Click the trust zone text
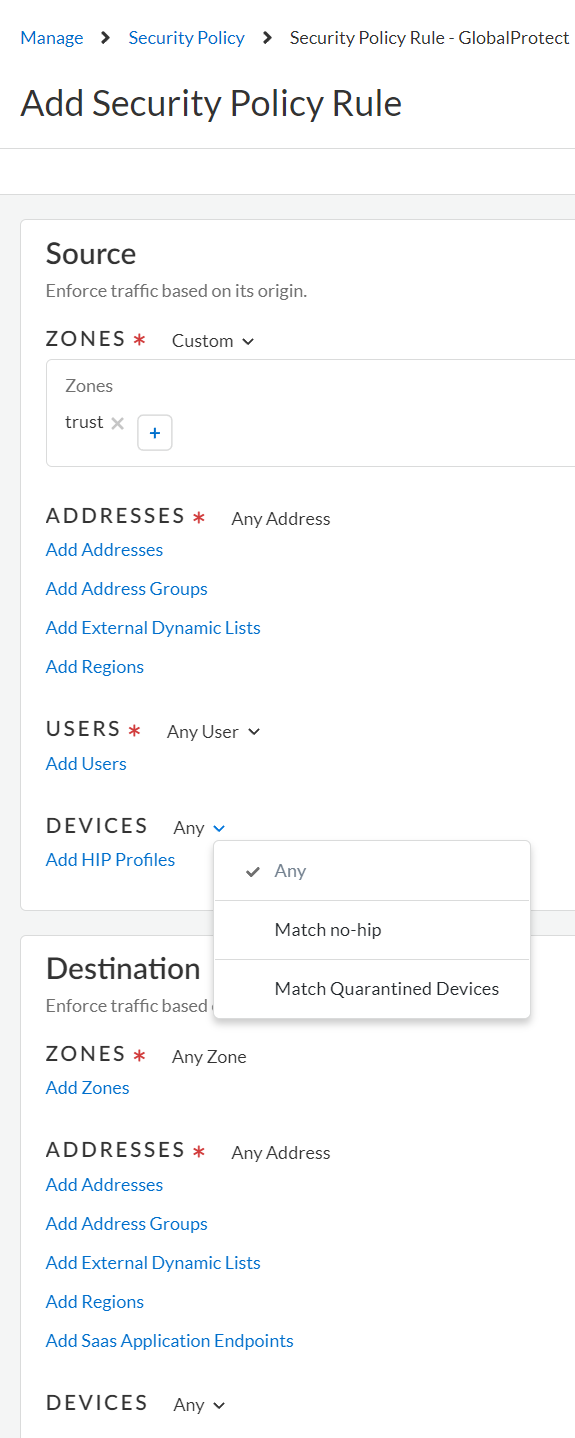575x1438 pixels. 84,422
